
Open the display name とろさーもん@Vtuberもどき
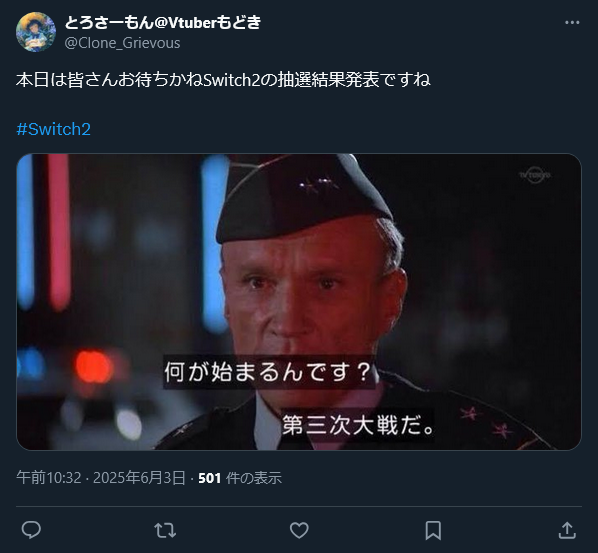pyautogui.click(x=163, y=23)
